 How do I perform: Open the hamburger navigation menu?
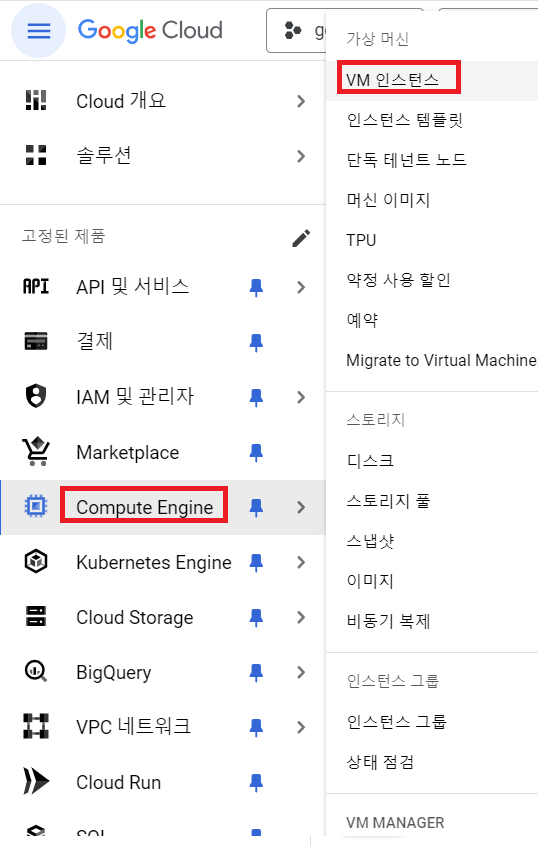pyautogui.click(x=38, y=31)
